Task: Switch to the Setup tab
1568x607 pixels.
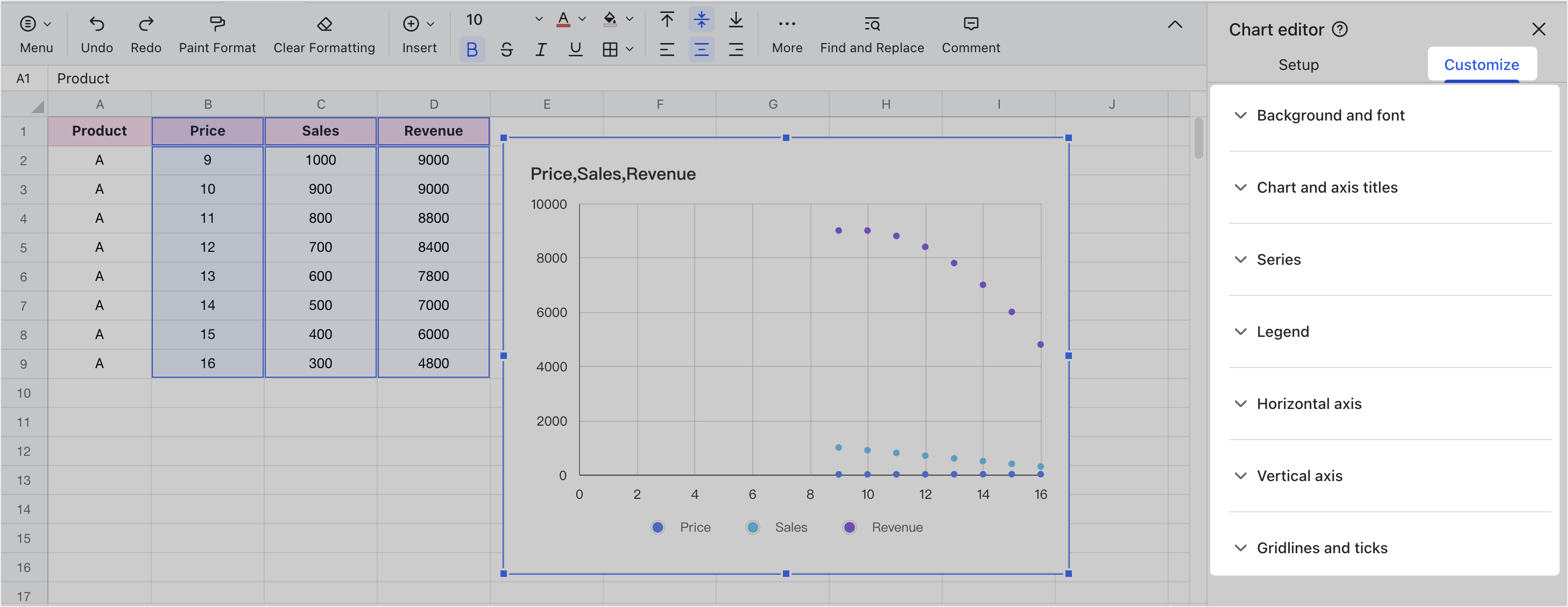Action: point(1298,65)
